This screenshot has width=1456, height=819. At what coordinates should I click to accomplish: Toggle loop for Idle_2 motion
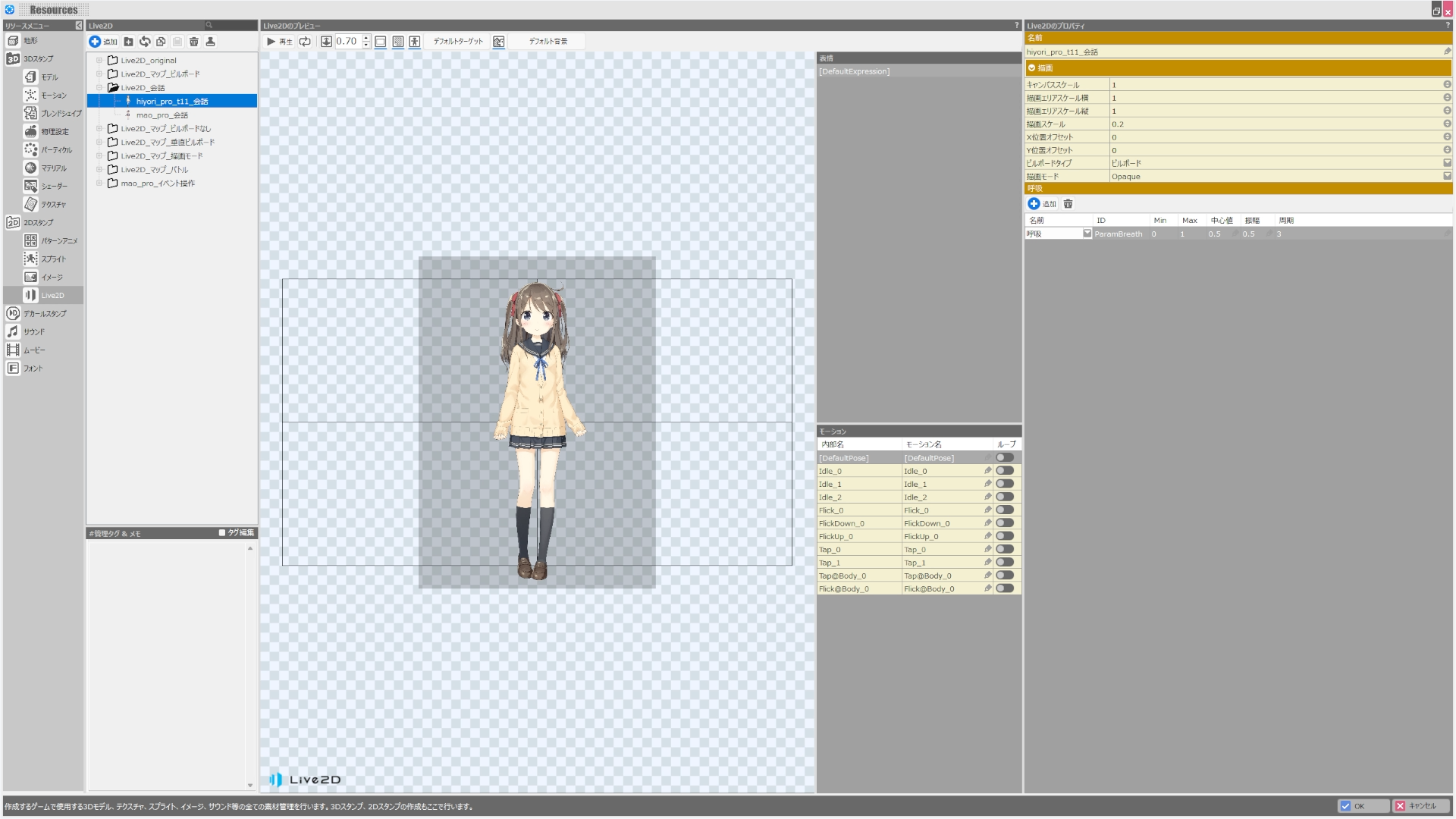point(1005,497)
